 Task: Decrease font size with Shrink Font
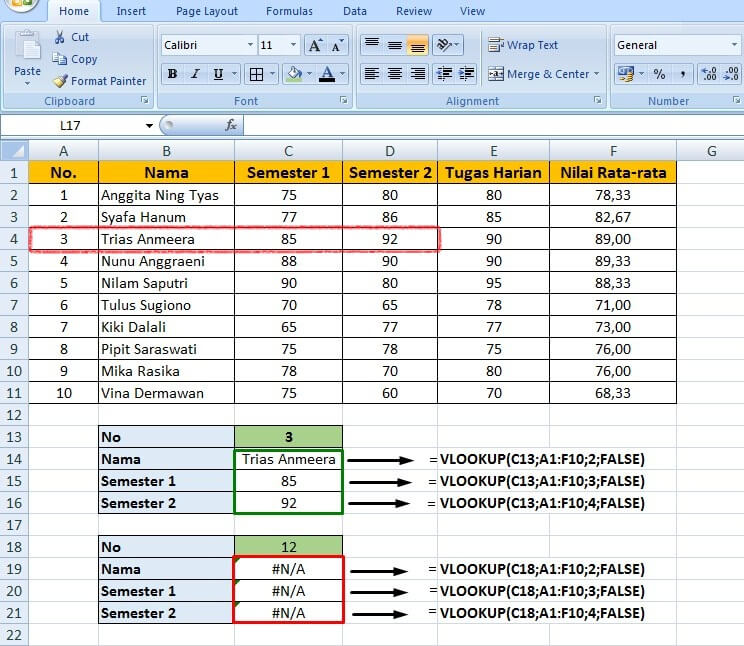(337, 46)
